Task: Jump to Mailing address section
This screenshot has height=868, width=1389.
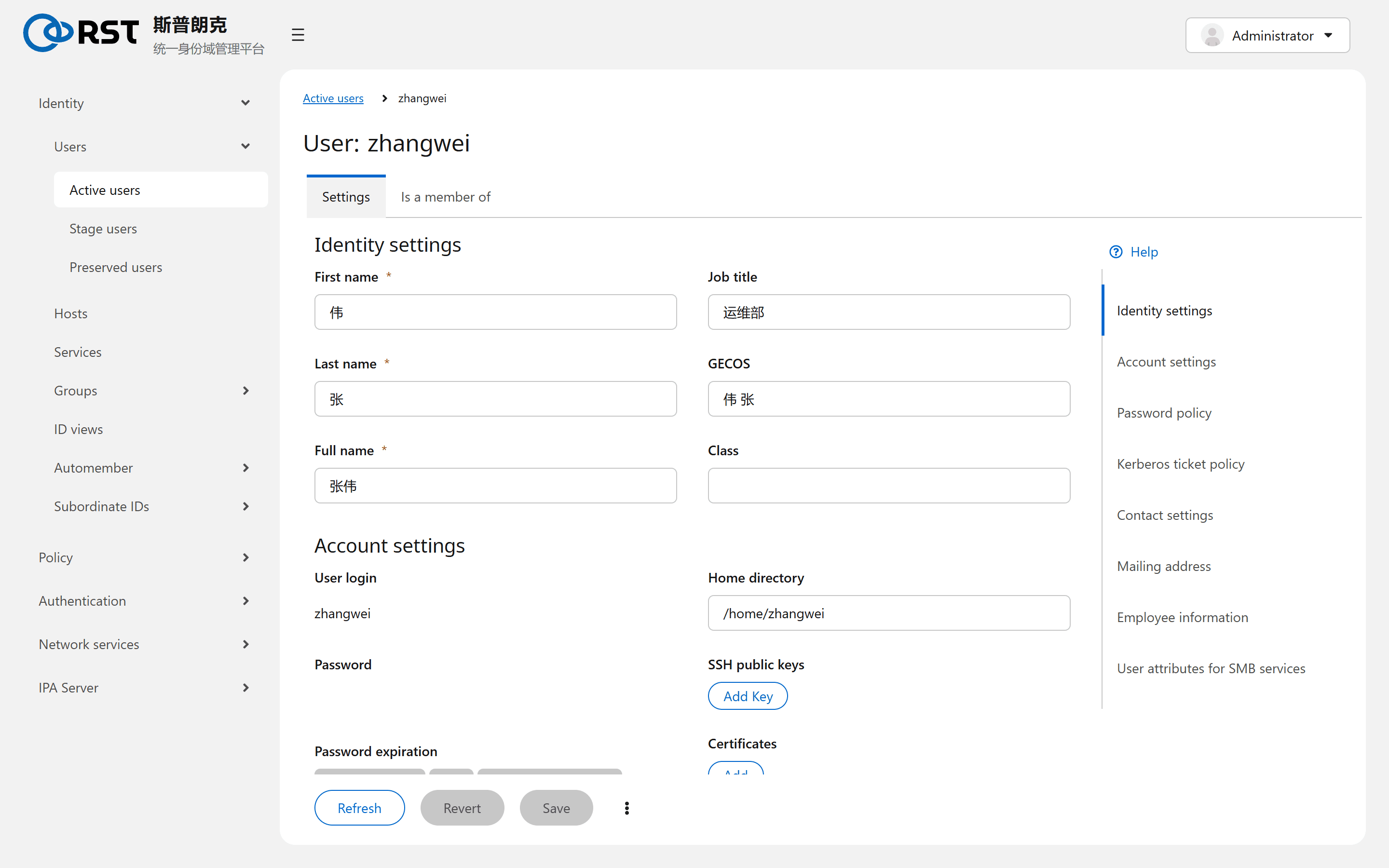Action: pos(1163,566)
